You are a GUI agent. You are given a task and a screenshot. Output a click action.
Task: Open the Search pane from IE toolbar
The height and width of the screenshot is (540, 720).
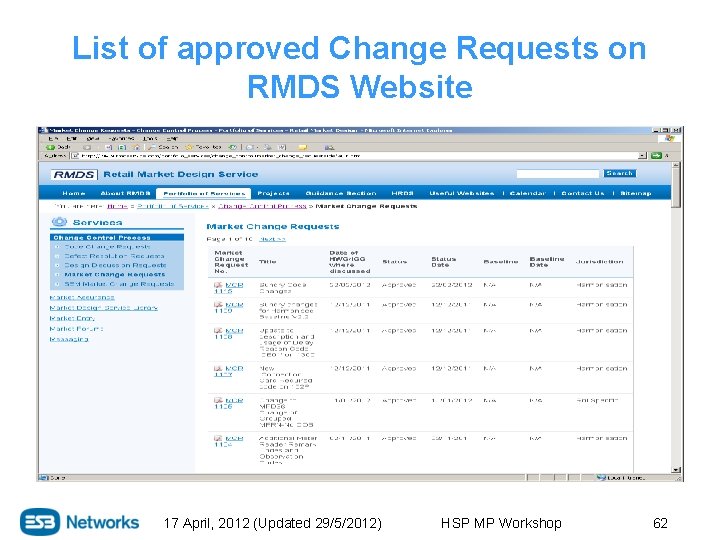[163, 147]
